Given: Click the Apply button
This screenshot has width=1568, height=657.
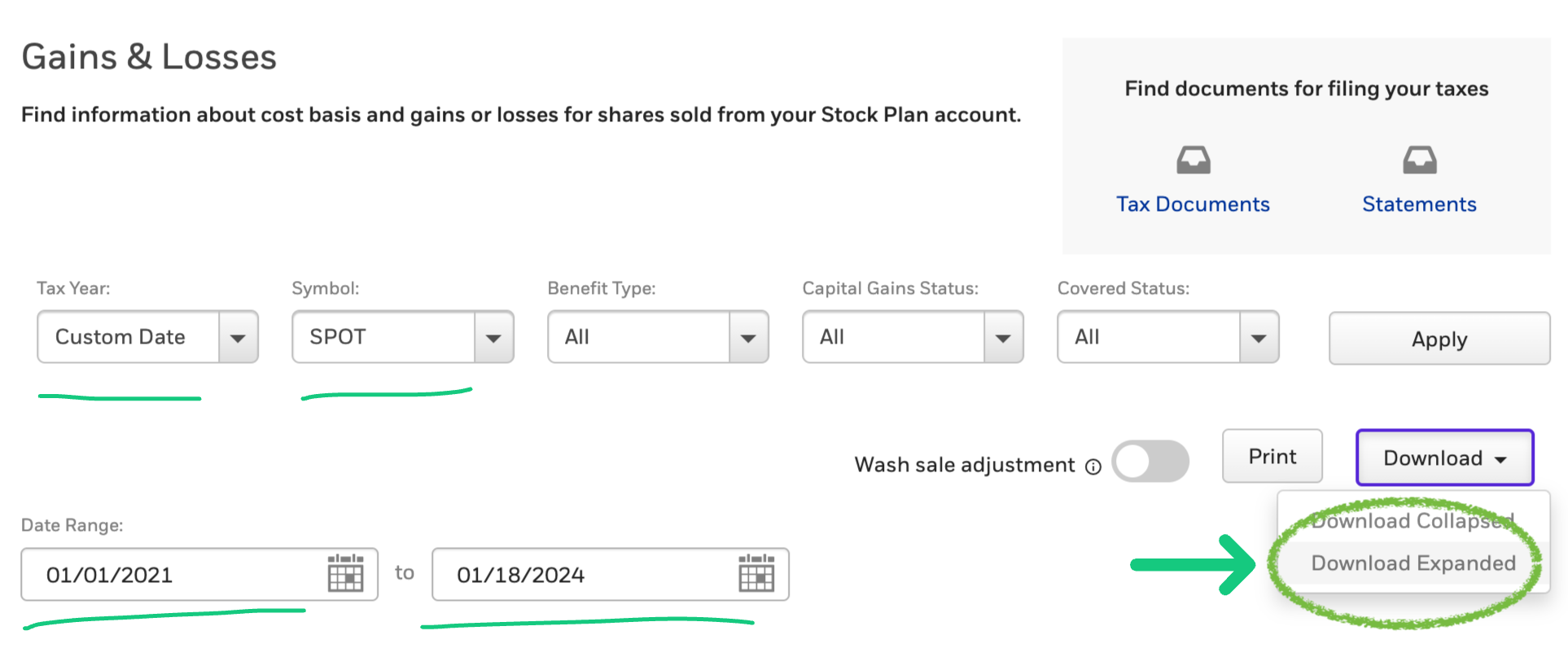Looking at the screenshot, I should click(x=1439, y=339).
